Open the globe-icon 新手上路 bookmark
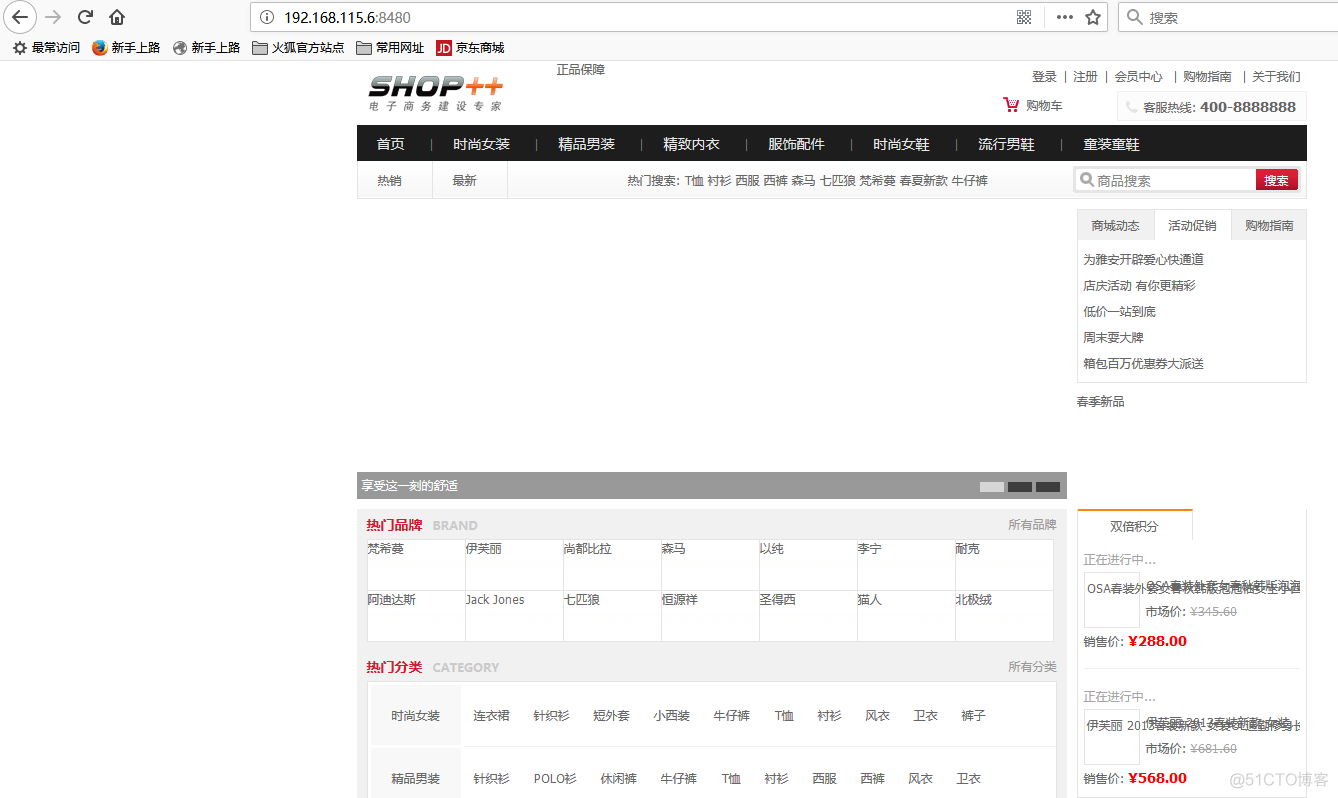Screen dimensions: 1338x798 206,47
